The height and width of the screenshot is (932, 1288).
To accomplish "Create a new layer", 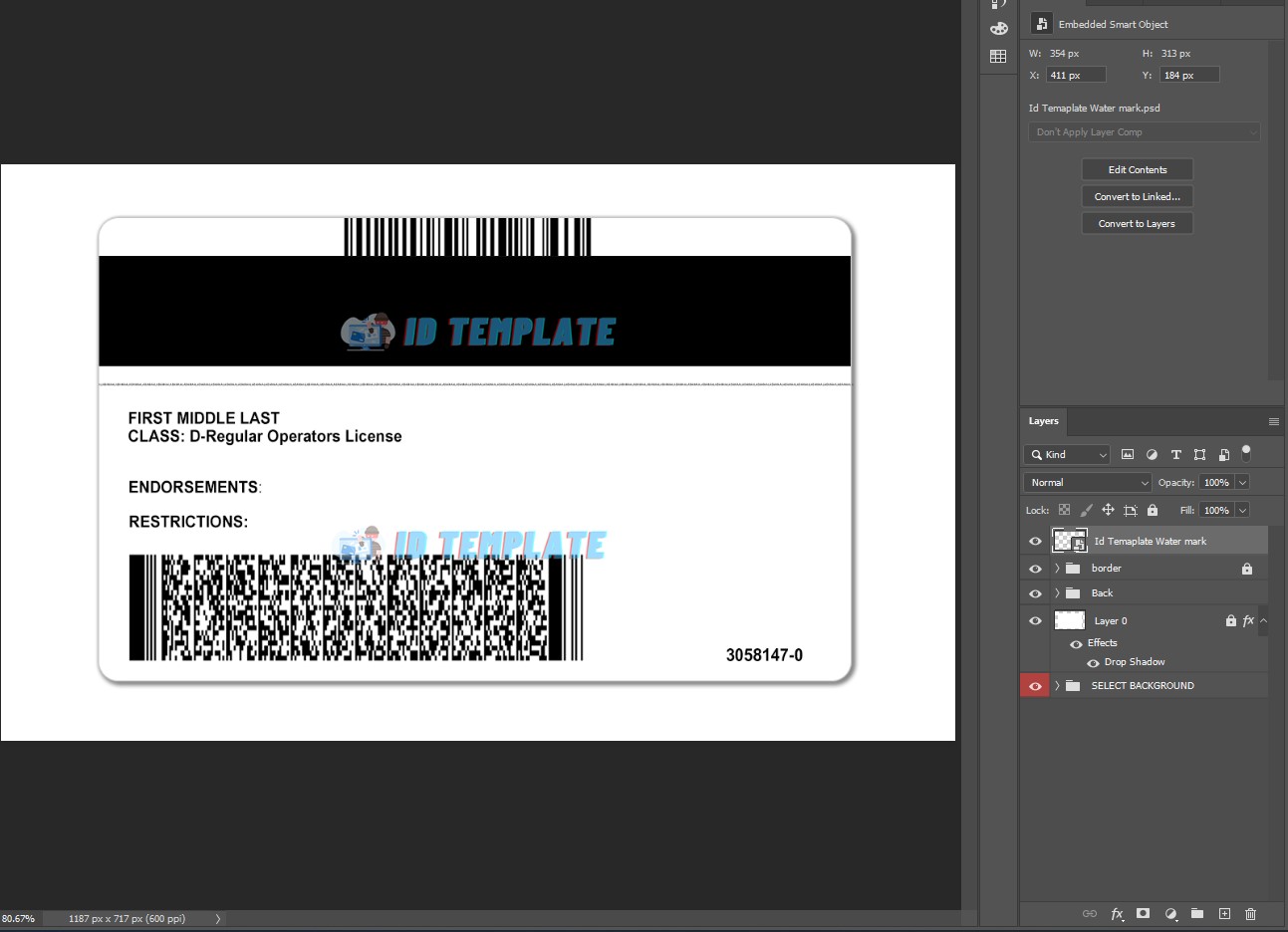I will pyautogui.click(x=1224, y=913).
